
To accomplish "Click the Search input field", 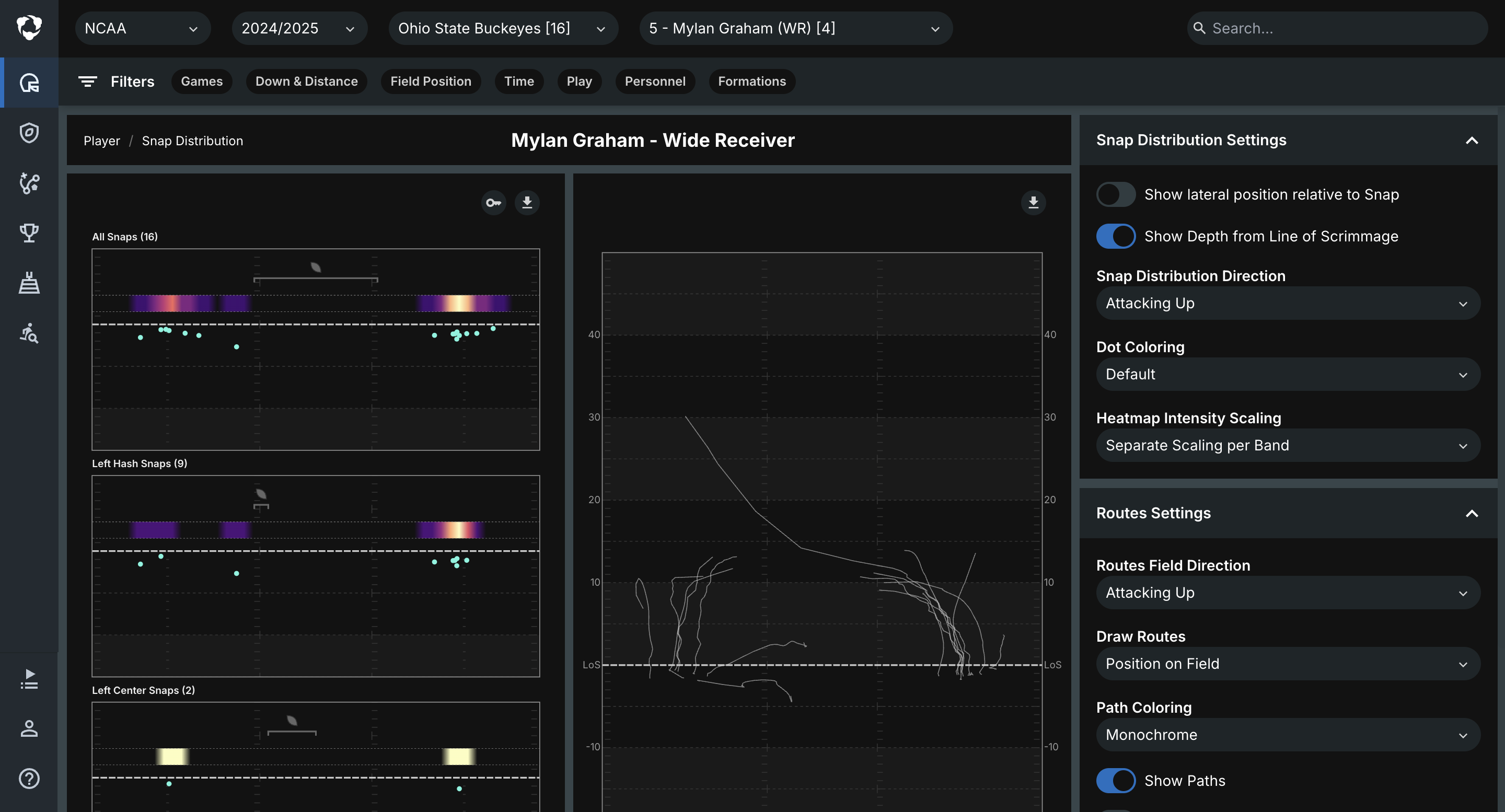I will pos(1337,28).
